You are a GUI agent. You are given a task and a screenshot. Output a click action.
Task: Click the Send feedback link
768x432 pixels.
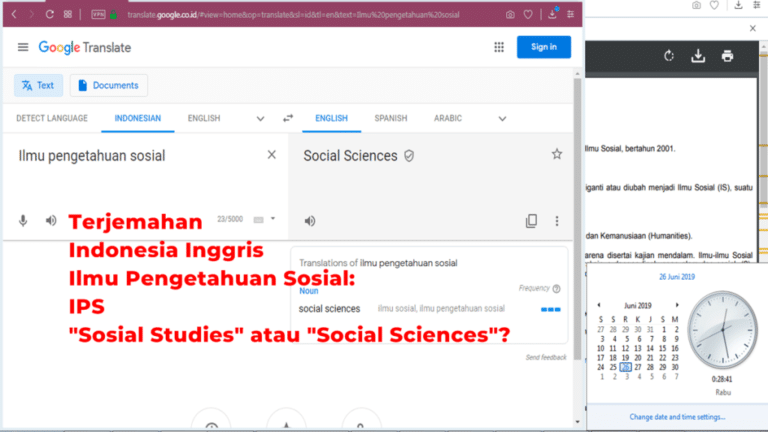pos(546,358)
